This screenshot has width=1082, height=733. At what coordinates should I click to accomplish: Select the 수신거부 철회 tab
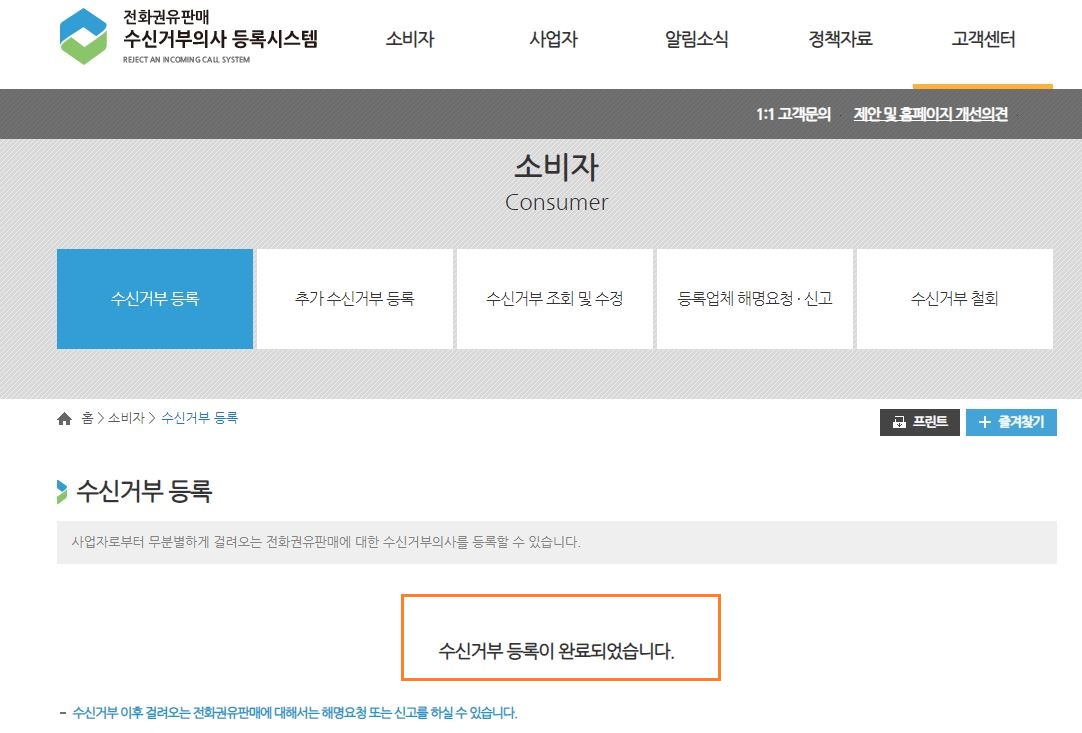[955, 299]
